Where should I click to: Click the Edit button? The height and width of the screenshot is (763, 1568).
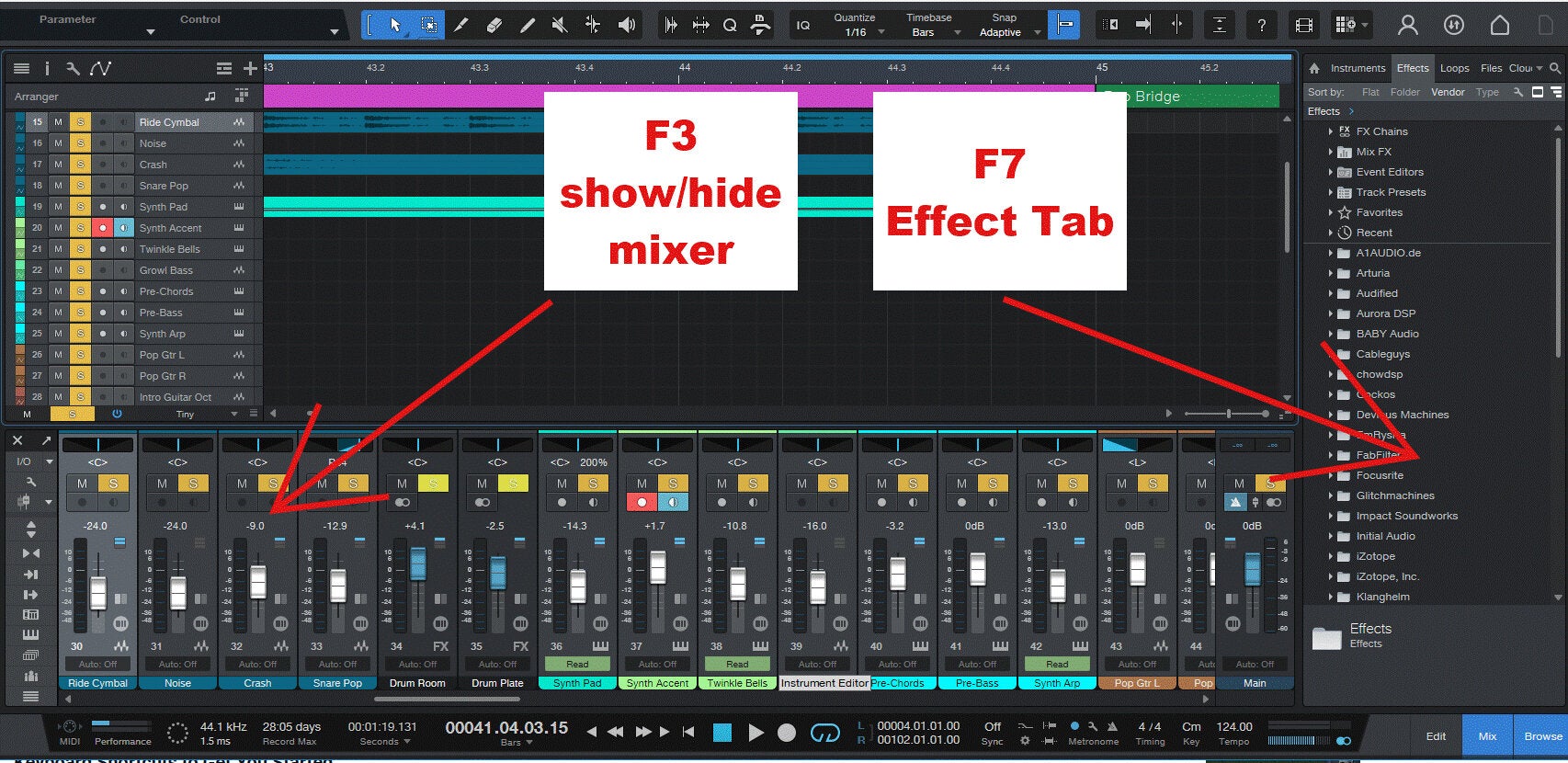coord(1436,736)
